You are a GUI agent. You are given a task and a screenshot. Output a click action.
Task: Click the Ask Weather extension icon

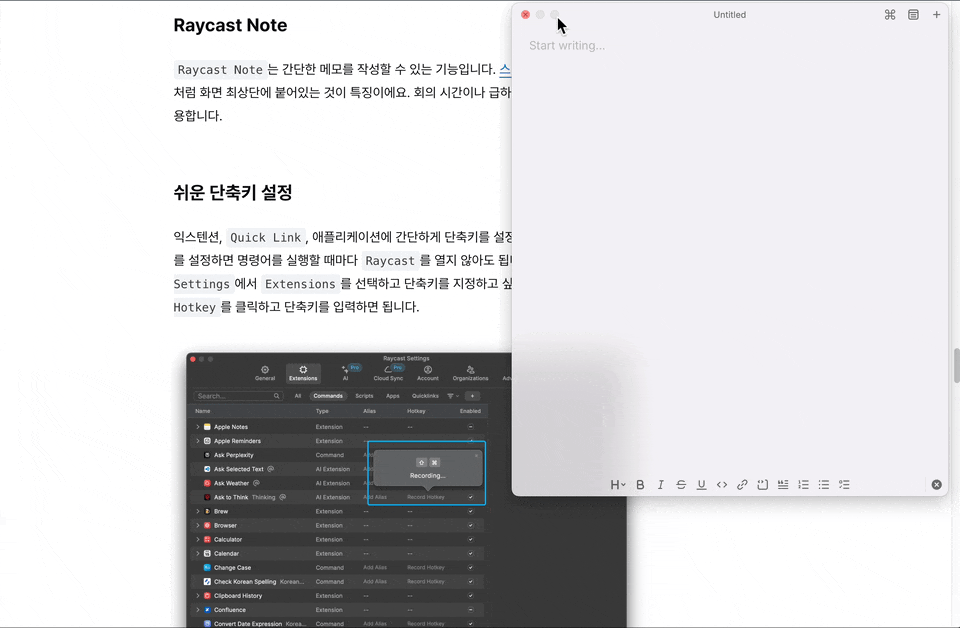point(207,483)
